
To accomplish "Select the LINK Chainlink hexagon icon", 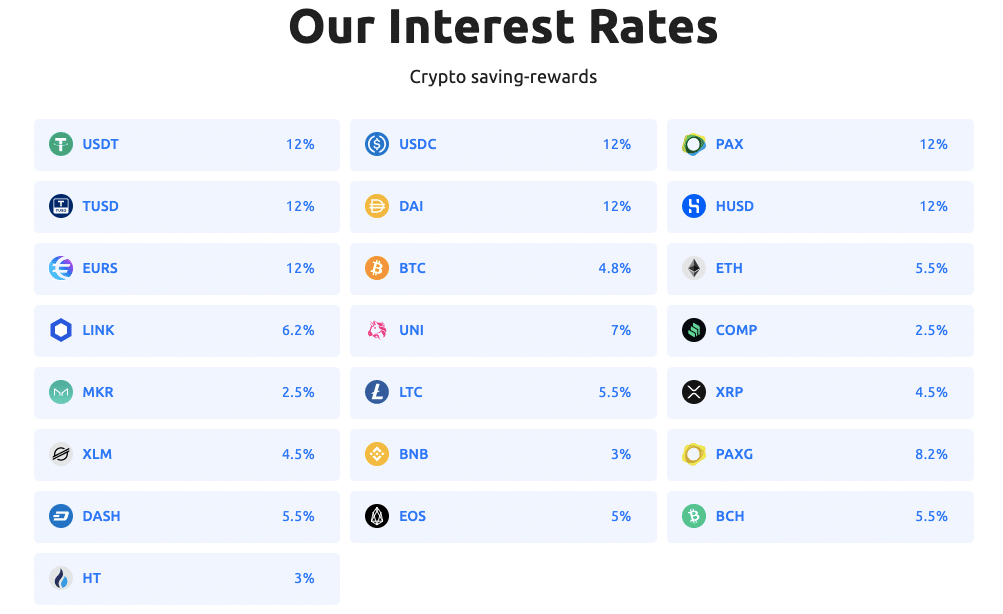I will pos(63,330).
